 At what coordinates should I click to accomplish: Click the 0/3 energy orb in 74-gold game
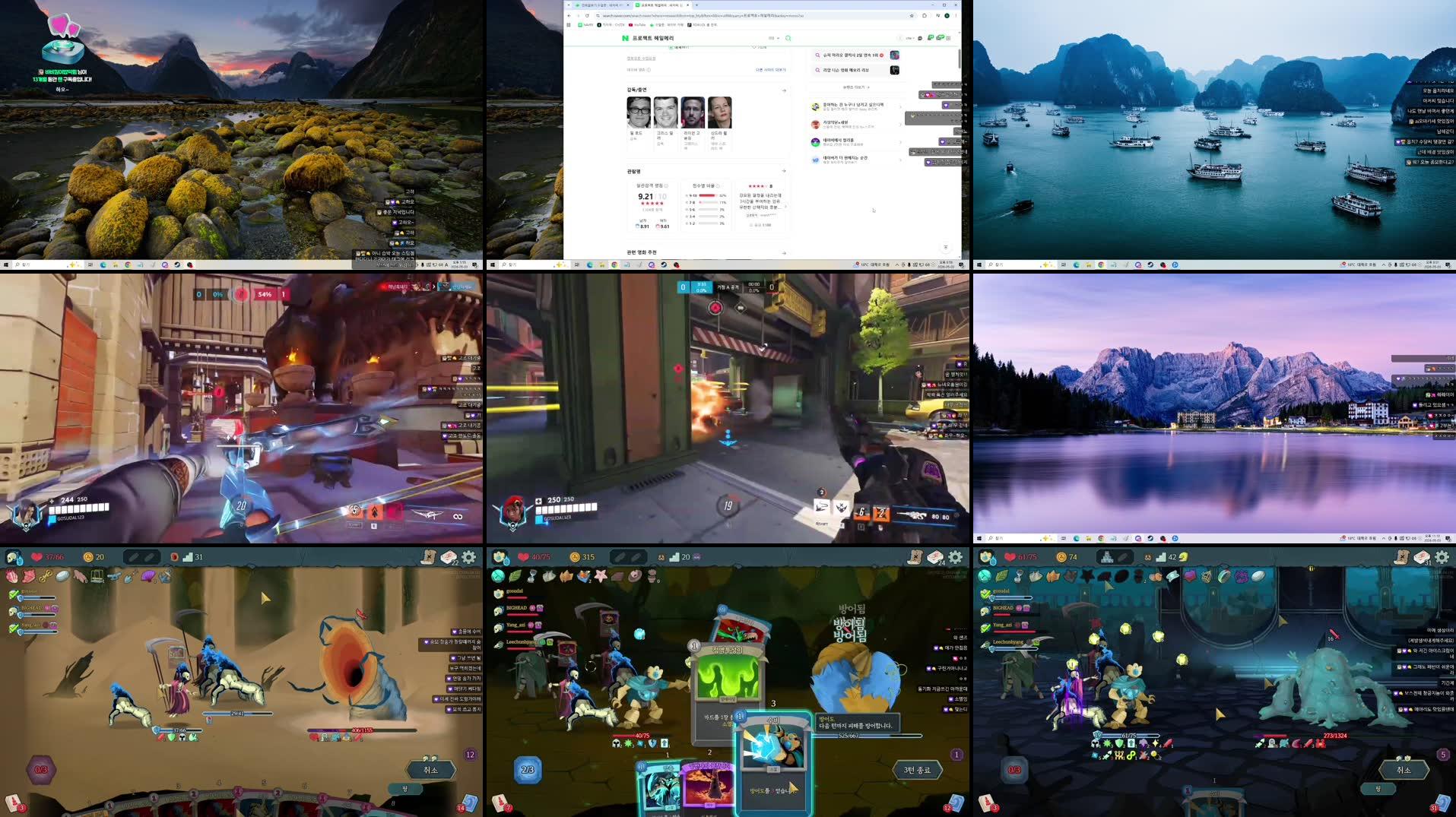tap(1013, 770)
